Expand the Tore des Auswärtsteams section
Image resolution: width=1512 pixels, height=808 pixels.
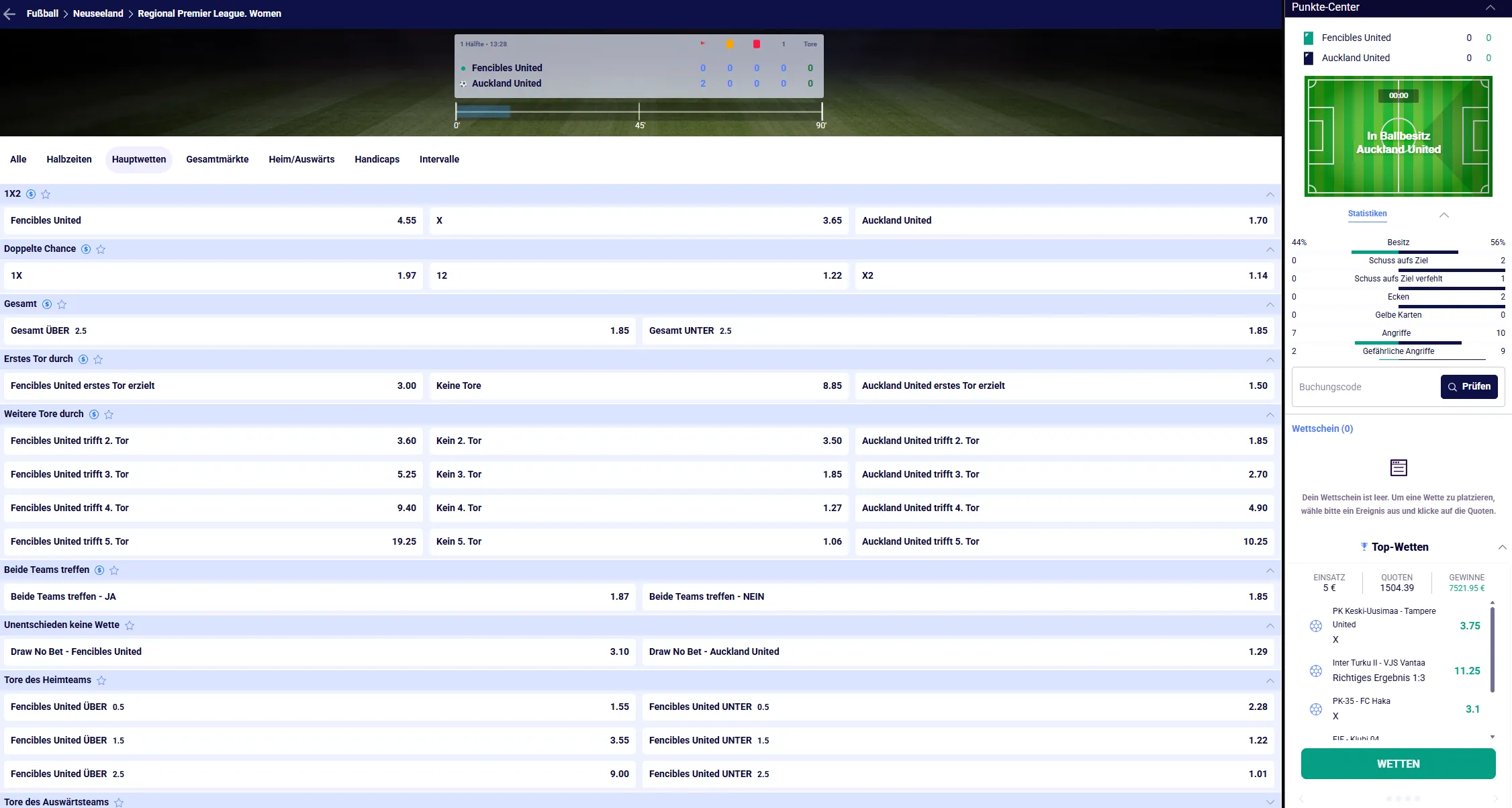point(1270,802)
